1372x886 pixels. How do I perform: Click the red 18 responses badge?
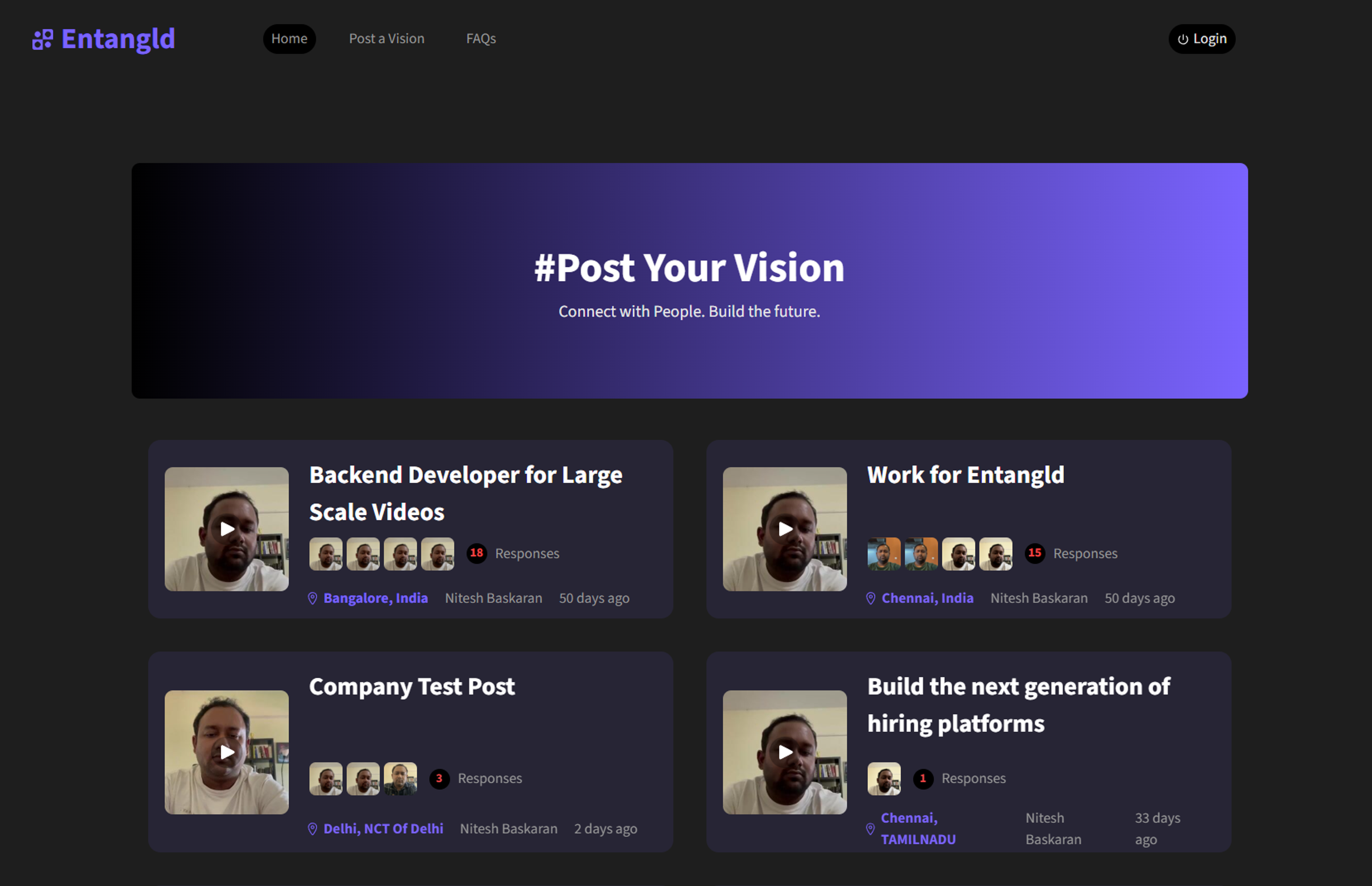(x=477, y=553)
